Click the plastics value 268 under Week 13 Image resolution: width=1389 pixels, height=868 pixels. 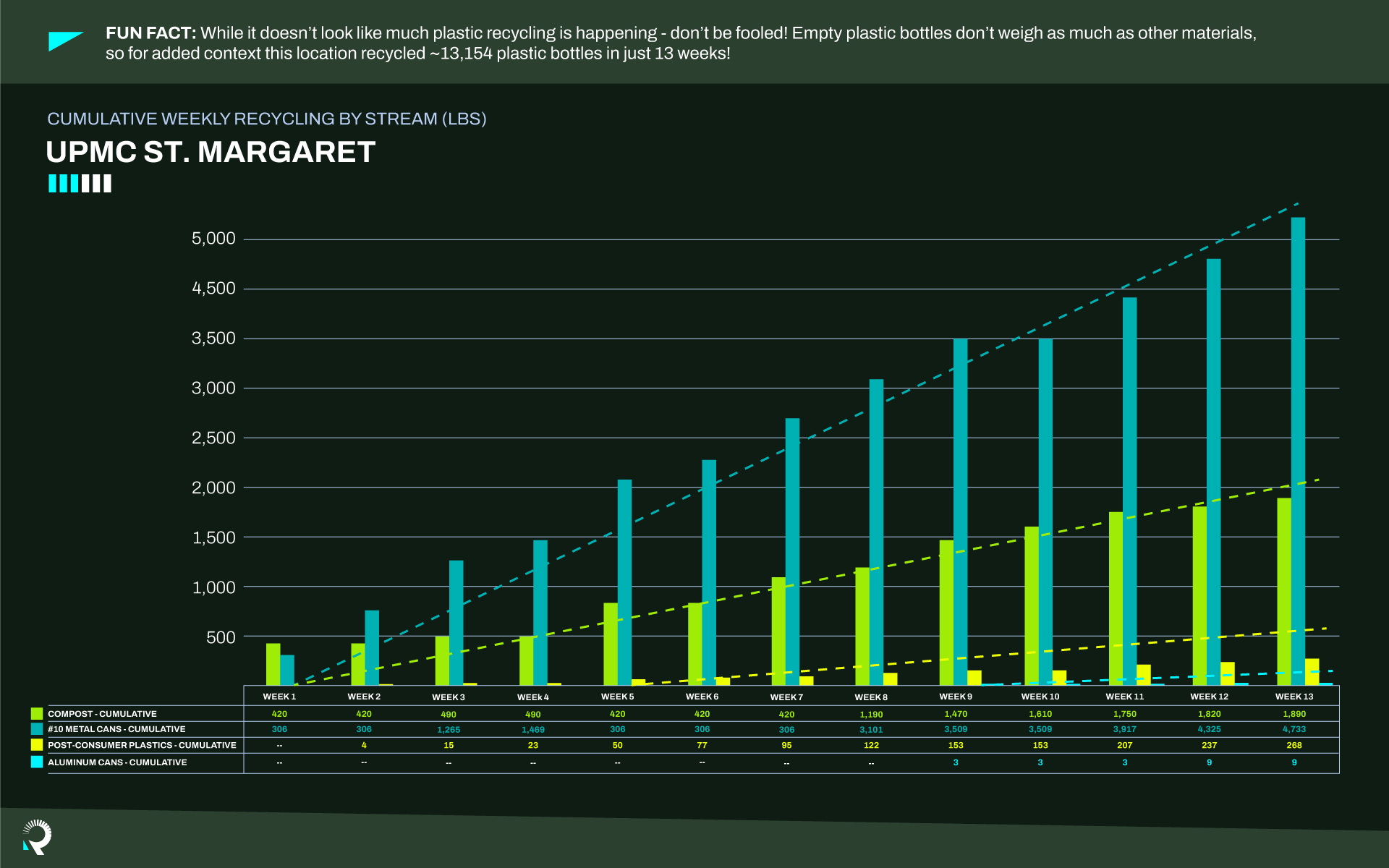1294,745
